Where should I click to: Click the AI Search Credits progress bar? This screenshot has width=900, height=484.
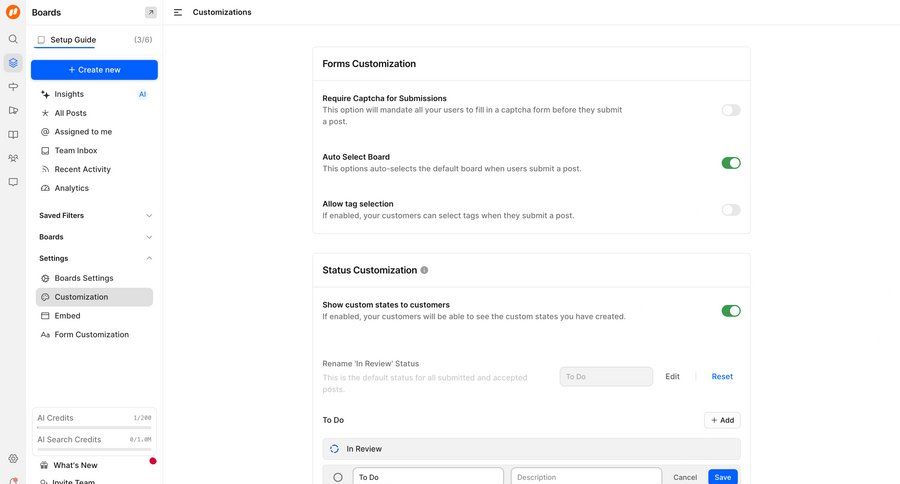coord(94,449)
